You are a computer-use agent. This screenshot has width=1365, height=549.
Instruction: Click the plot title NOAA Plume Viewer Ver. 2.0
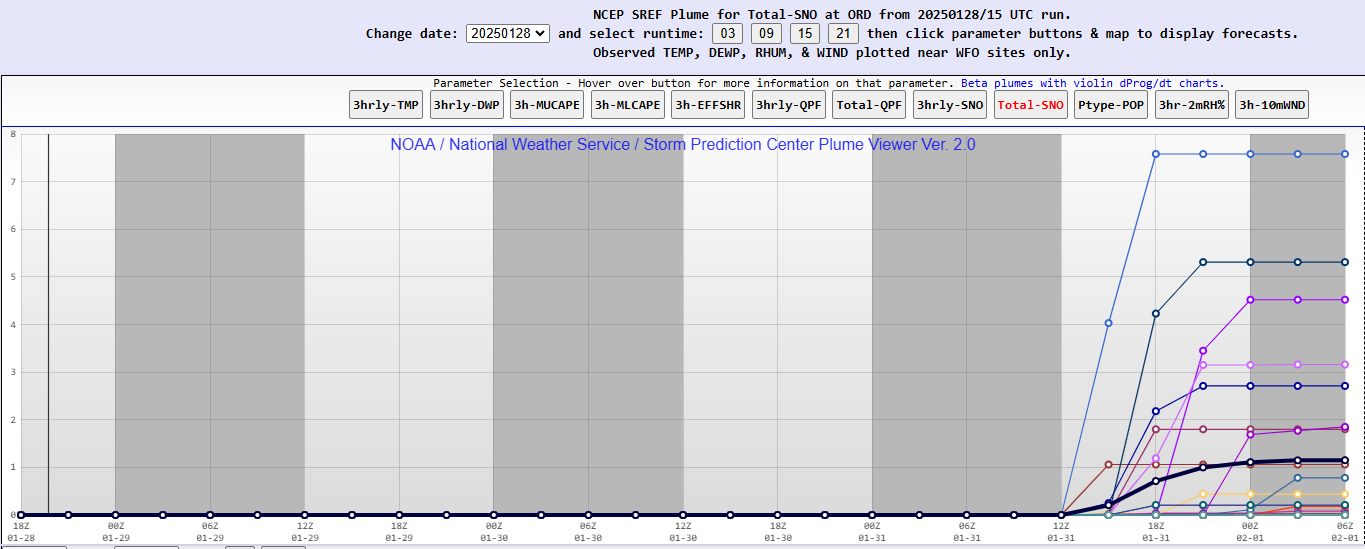(x=683, y=145)
